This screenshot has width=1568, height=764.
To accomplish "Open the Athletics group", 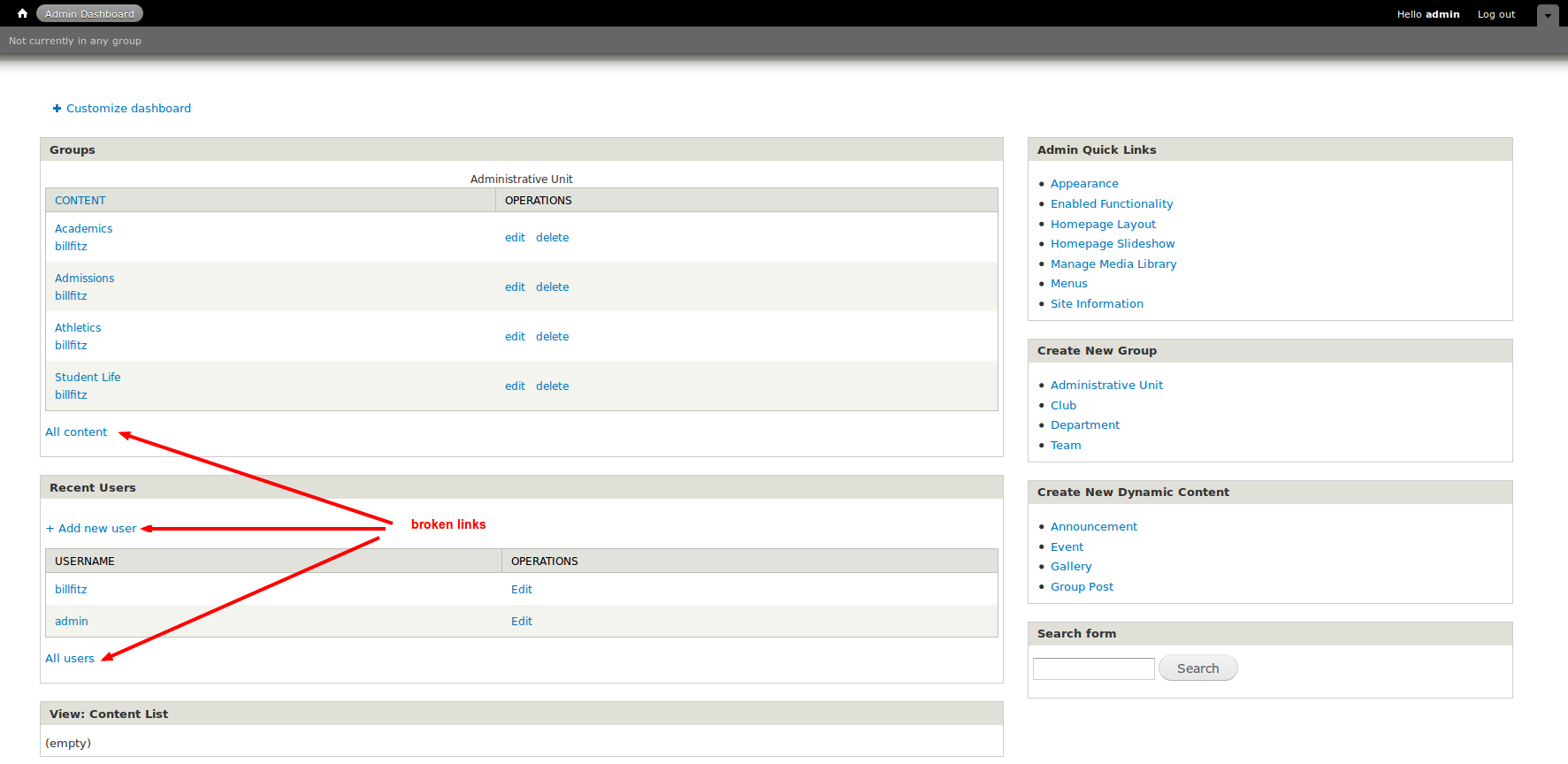I will (x=78, y=327).
